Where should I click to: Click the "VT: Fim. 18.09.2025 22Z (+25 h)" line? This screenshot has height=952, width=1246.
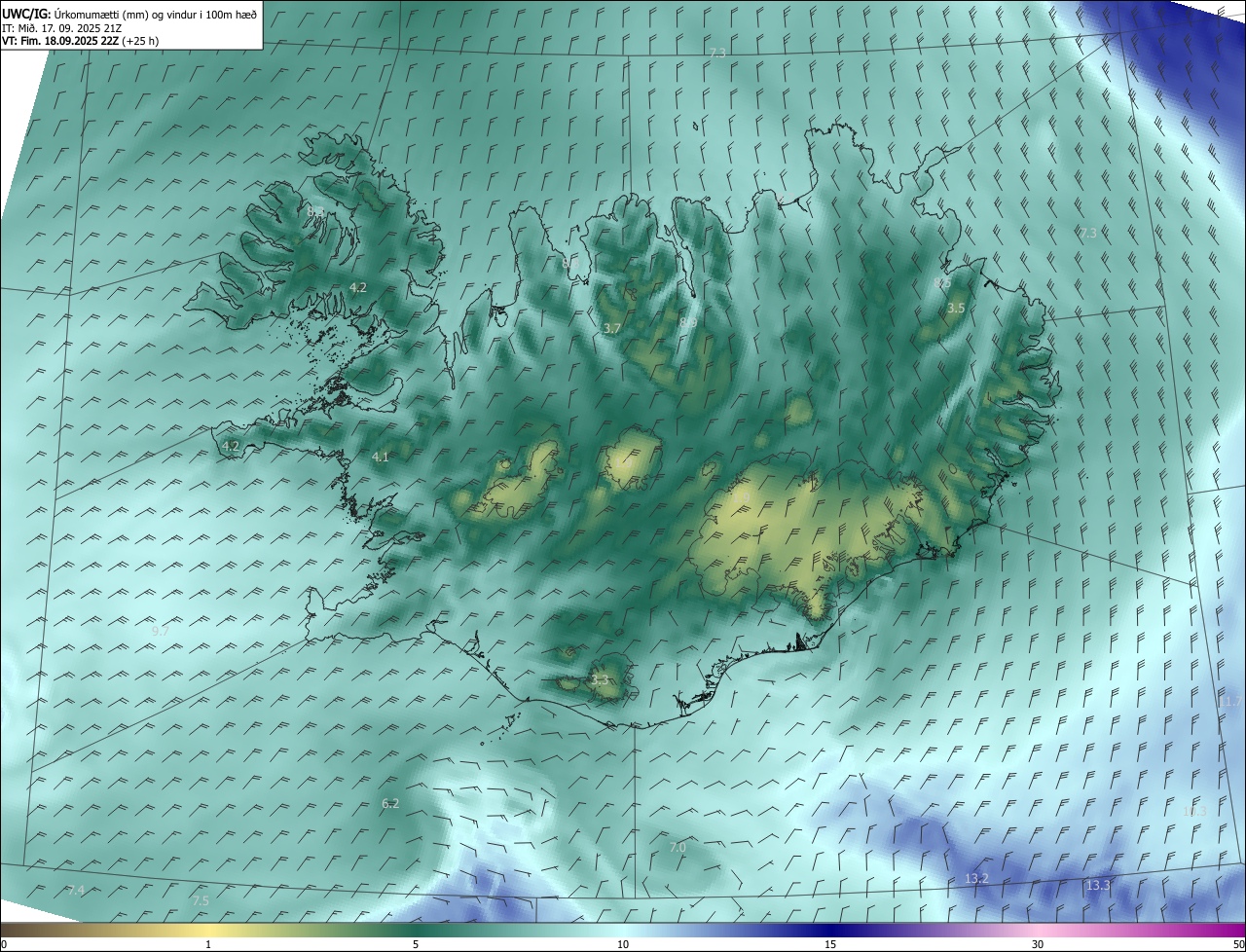[x=81, y=41]
